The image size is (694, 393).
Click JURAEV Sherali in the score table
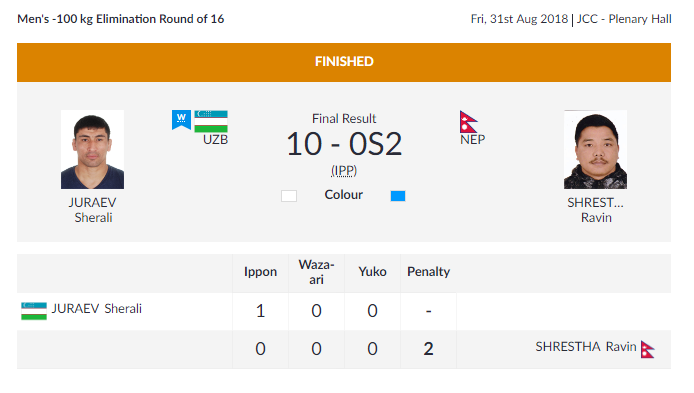97,308
